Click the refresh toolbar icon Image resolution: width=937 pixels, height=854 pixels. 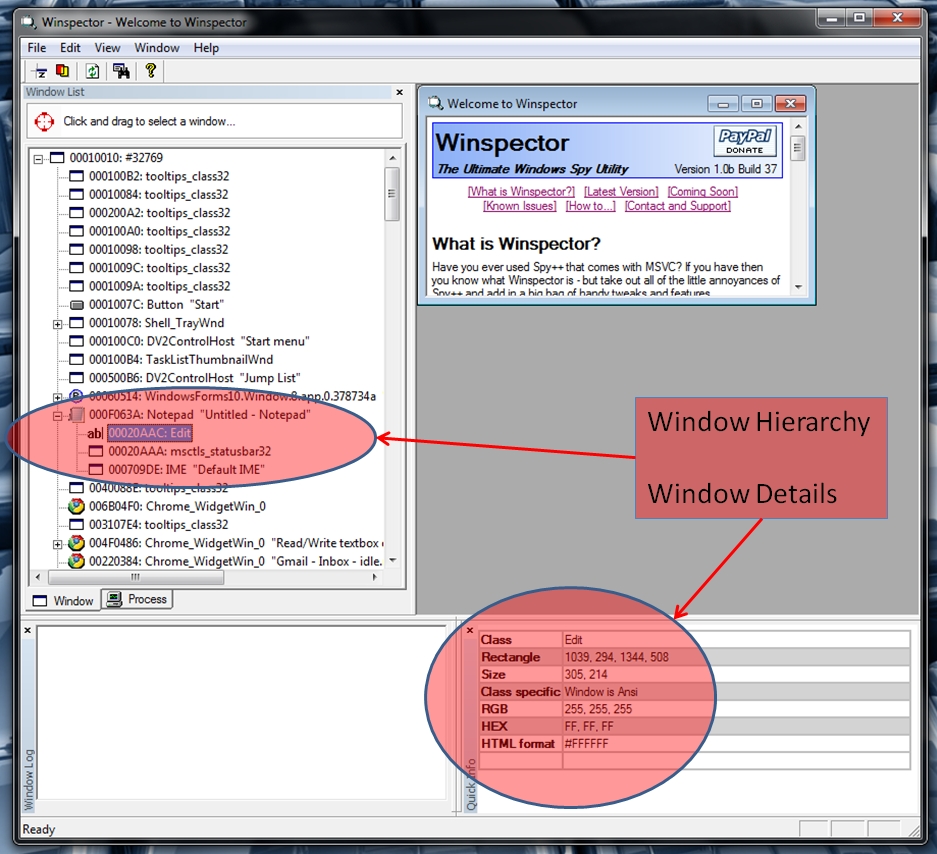[91, 71]
